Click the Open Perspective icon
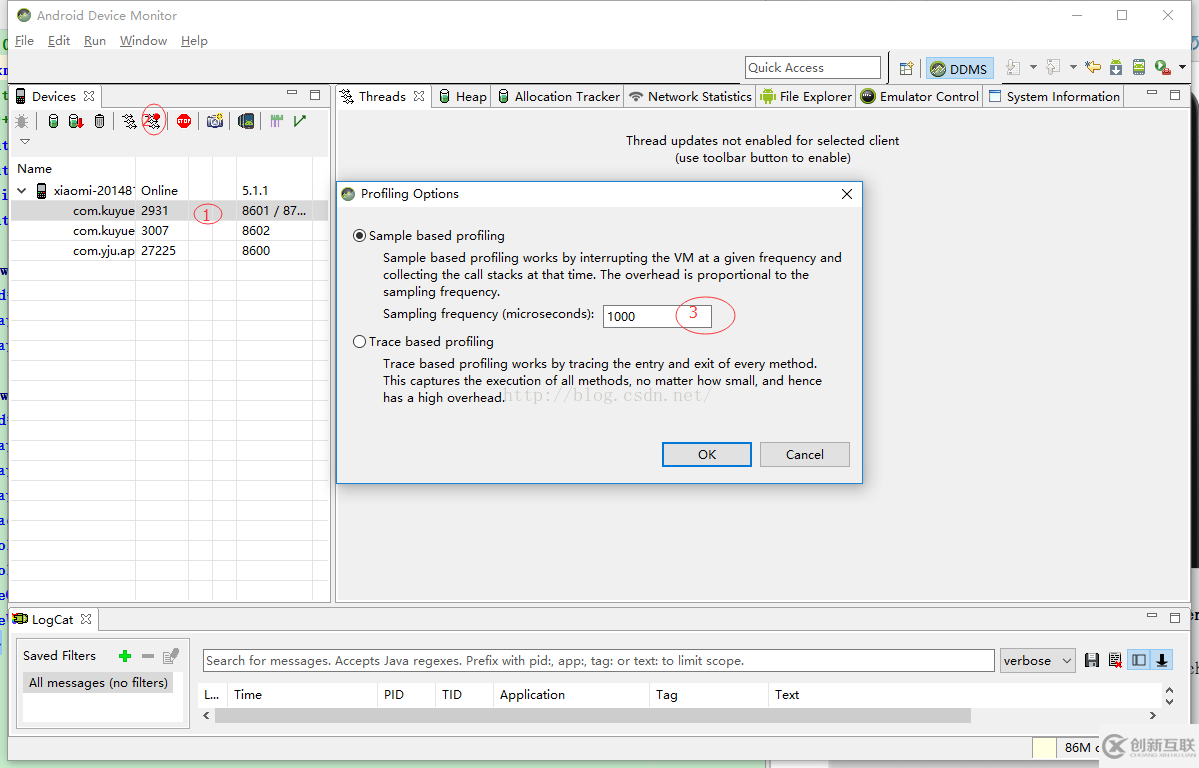The width and height of the screenshot is (1199, 768). point(906,69)
